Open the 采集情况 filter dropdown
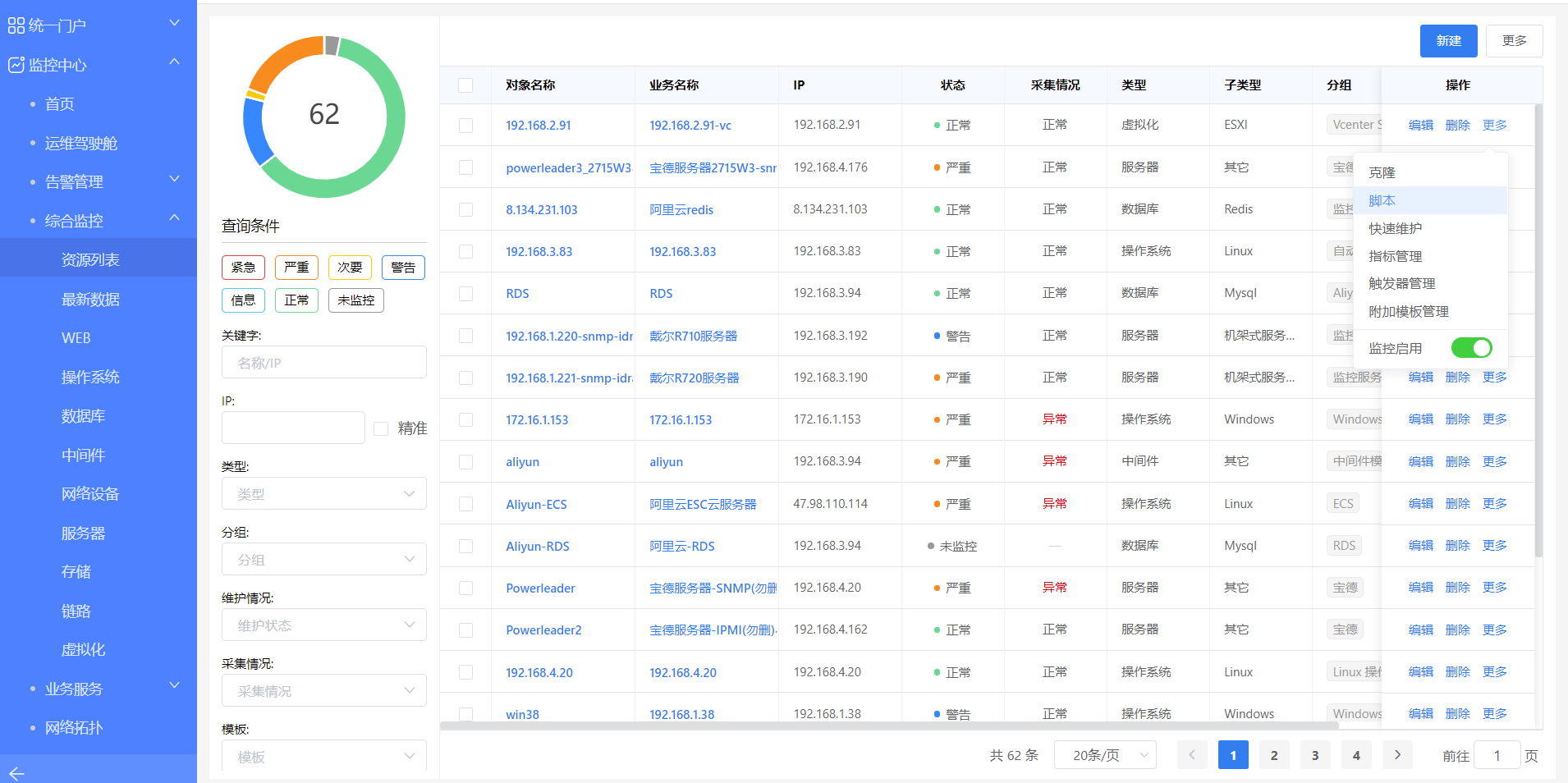 point(324,691)
